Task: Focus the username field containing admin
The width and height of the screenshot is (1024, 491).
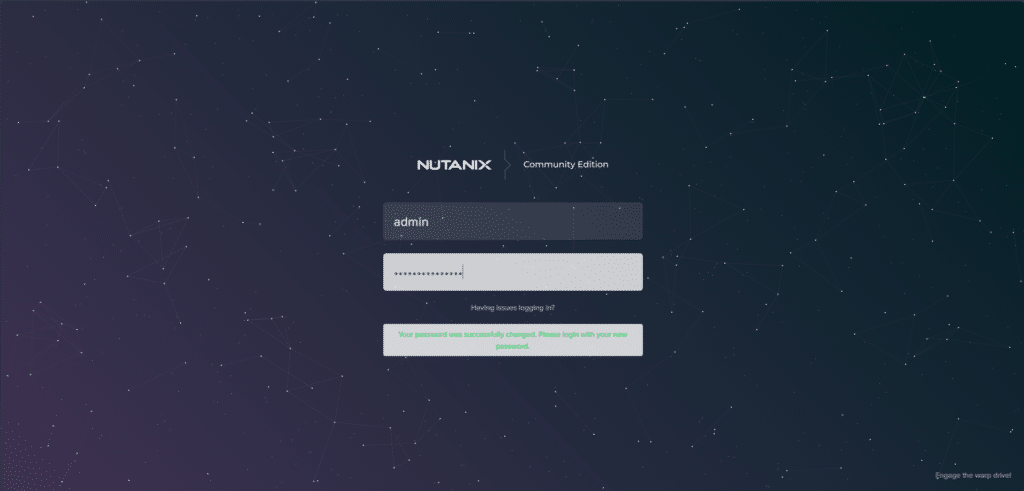Action: 512,221
